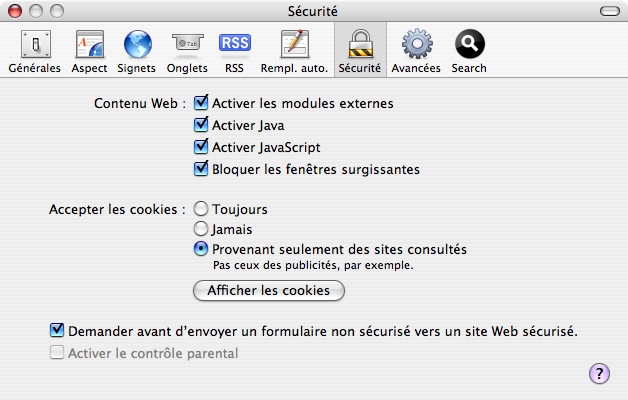The width and height of the screenshot is (628, 400).
Task: Toggle the Activer JavaScript checkbox
Action: pyautogui.click(x=201, y=147)
